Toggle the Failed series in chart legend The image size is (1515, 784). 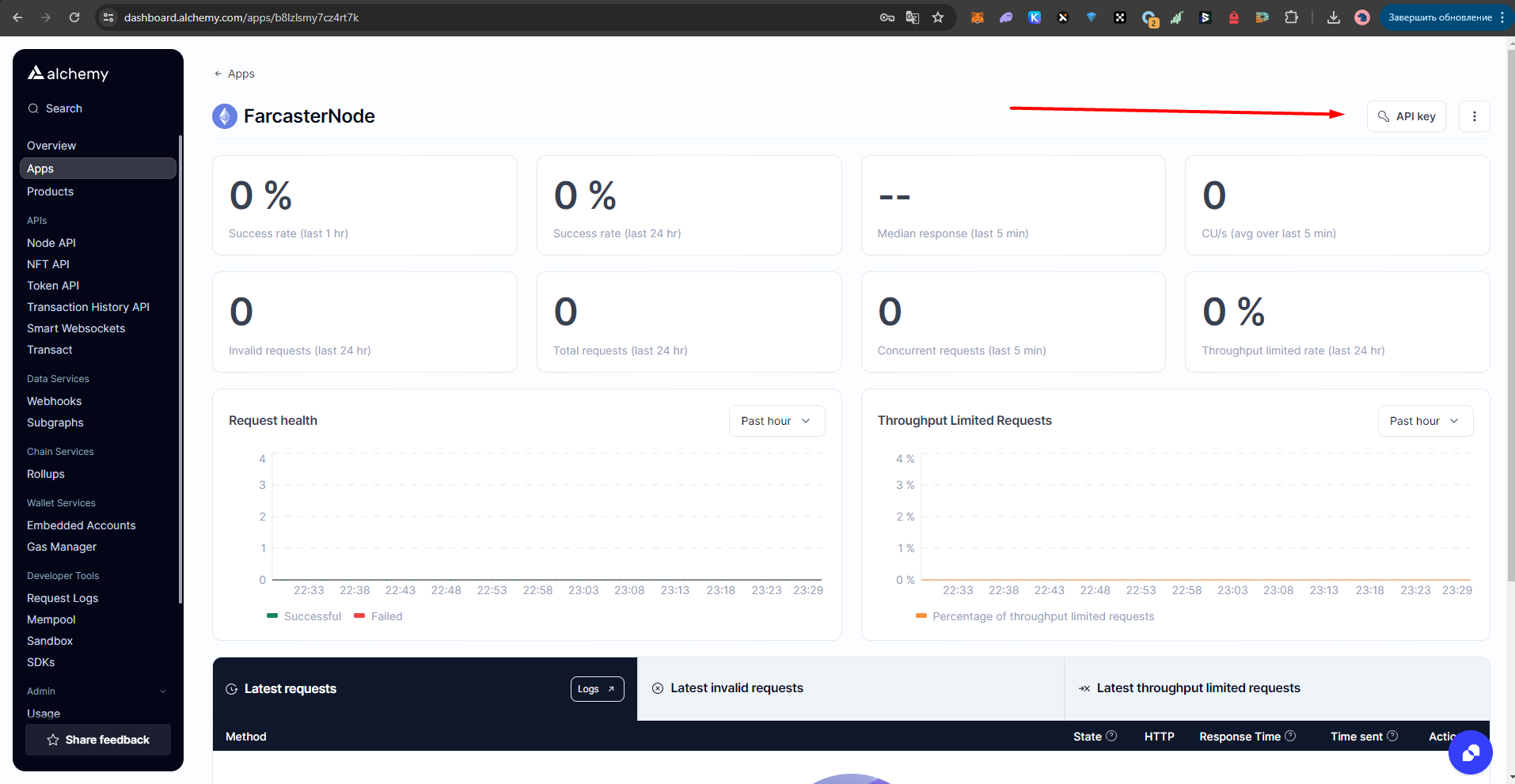[x=378, y=616]
